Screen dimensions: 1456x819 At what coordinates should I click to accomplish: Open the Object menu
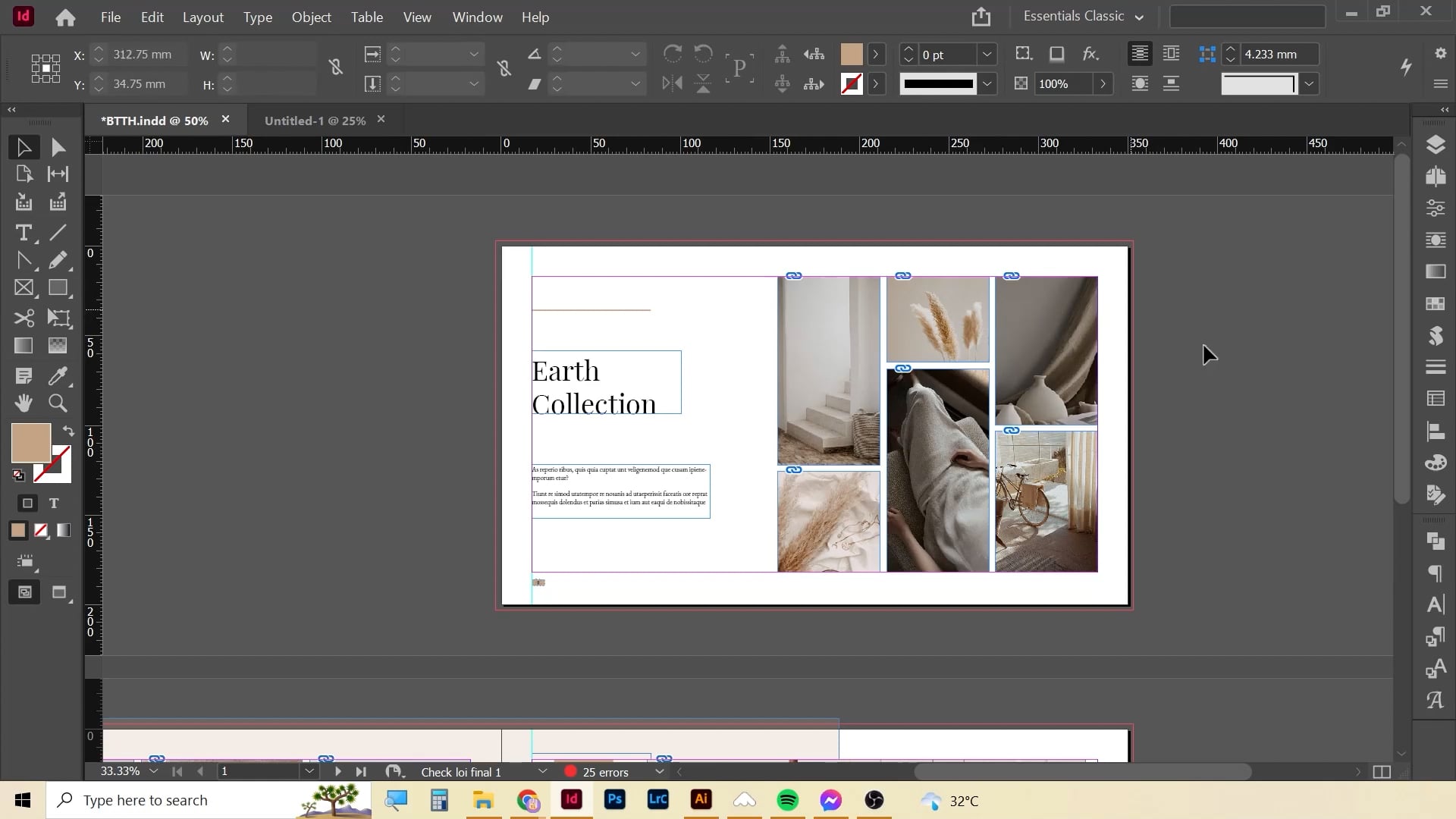[311, 17]
